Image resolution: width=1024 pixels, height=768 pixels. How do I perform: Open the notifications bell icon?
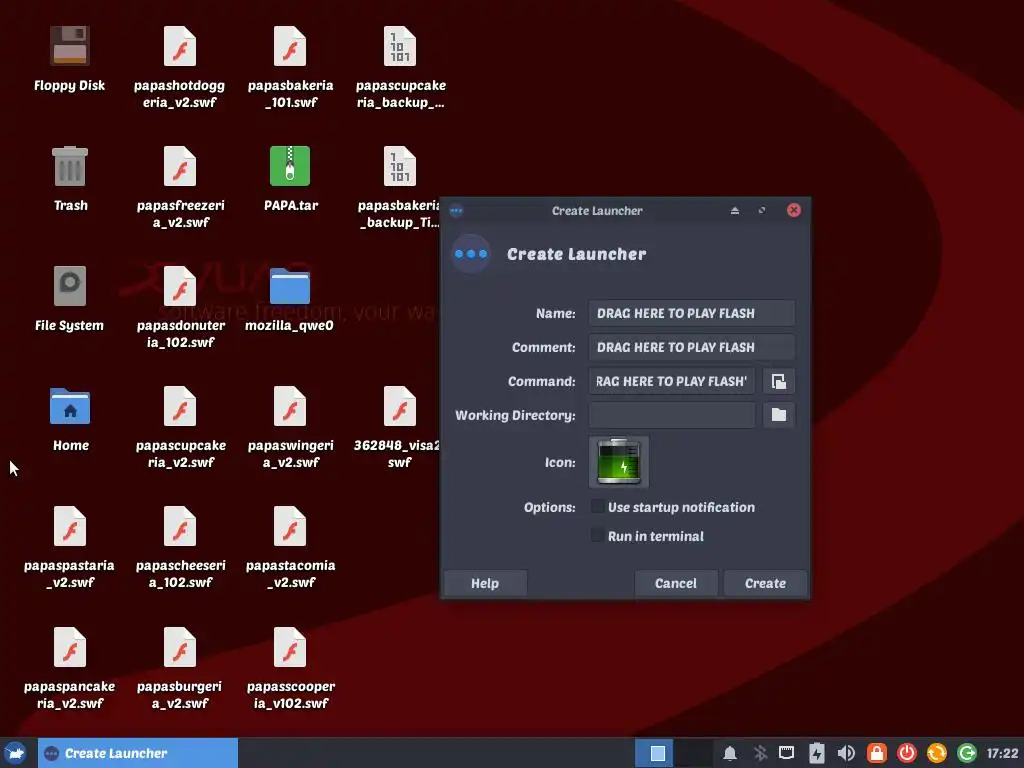730,754
